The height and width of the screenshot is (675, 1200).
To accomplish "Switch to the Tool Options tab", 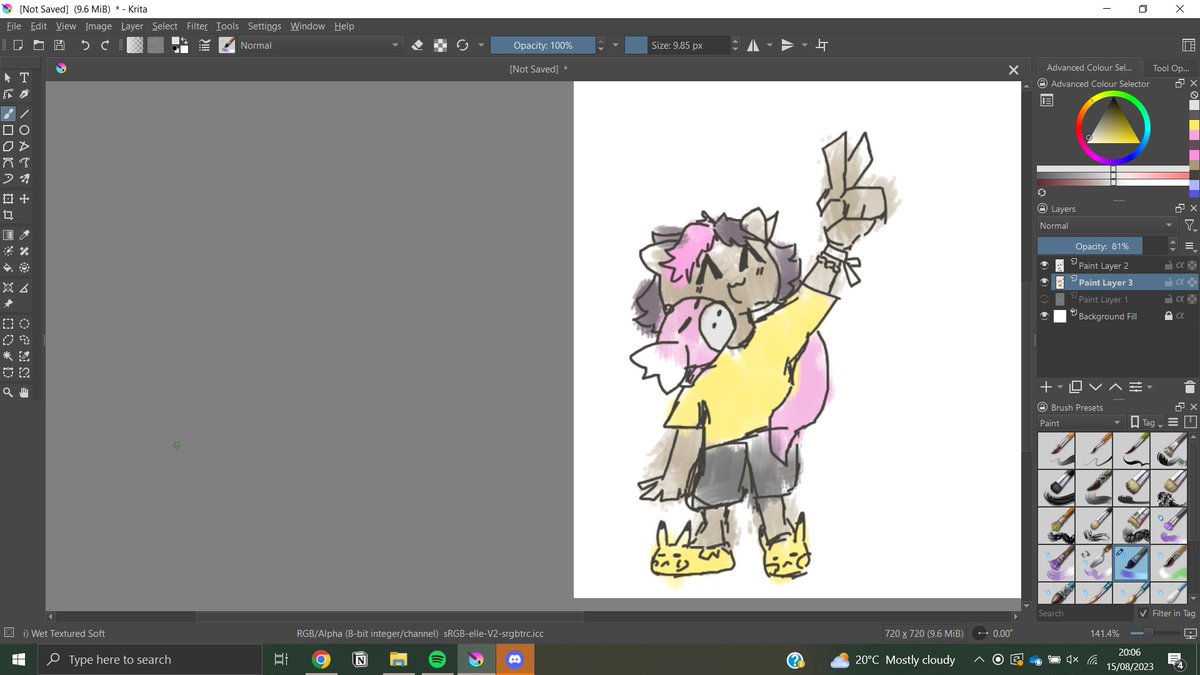I will [1171, 68].
